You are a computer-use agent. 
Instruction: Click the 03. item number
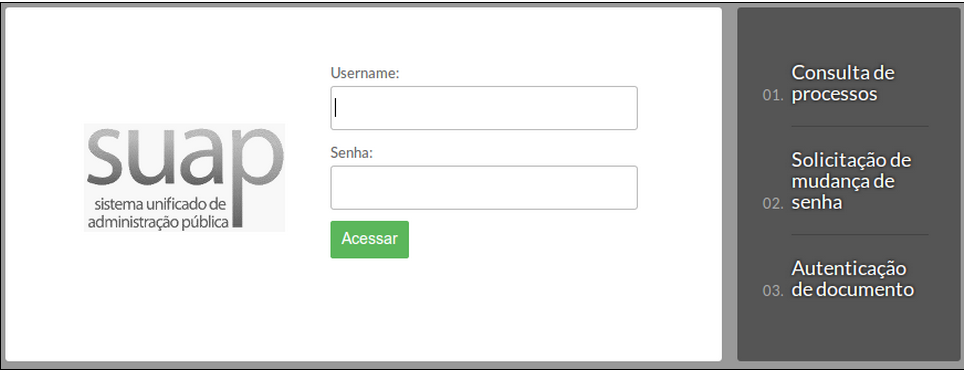[773, 290]
